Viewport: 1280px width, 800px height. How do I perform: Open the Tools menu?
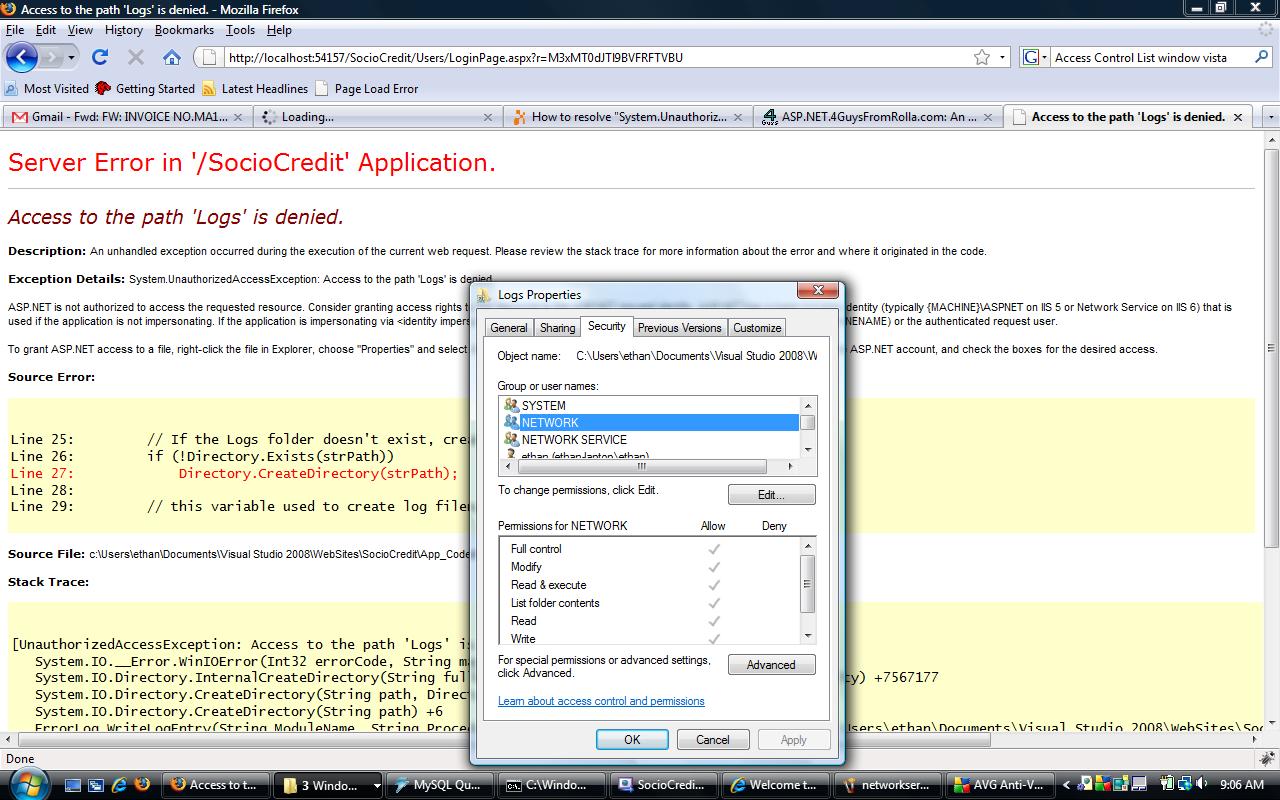coord(240,30)
